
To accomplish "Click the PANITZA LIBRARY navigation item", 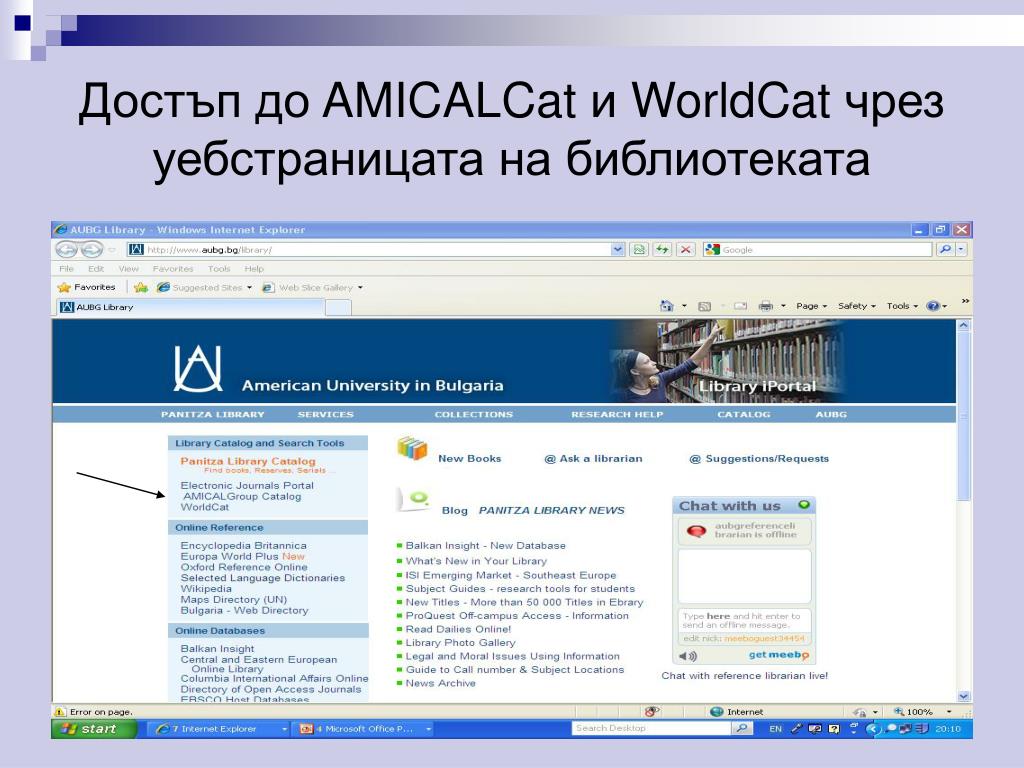I will [x=212, y=414].
